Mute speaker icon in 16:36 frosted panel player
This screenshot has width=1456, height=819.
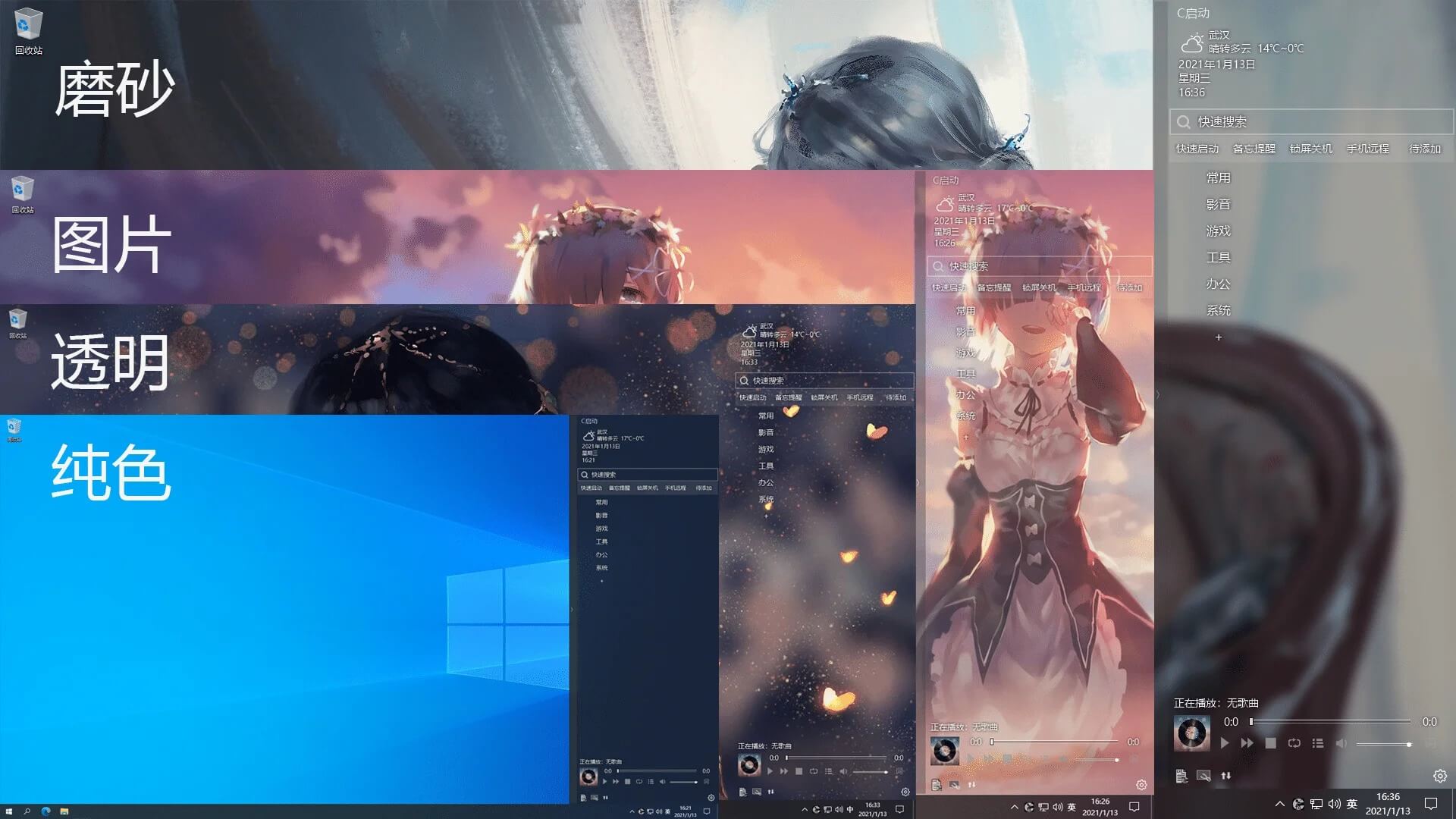[x=1341, y=743]
